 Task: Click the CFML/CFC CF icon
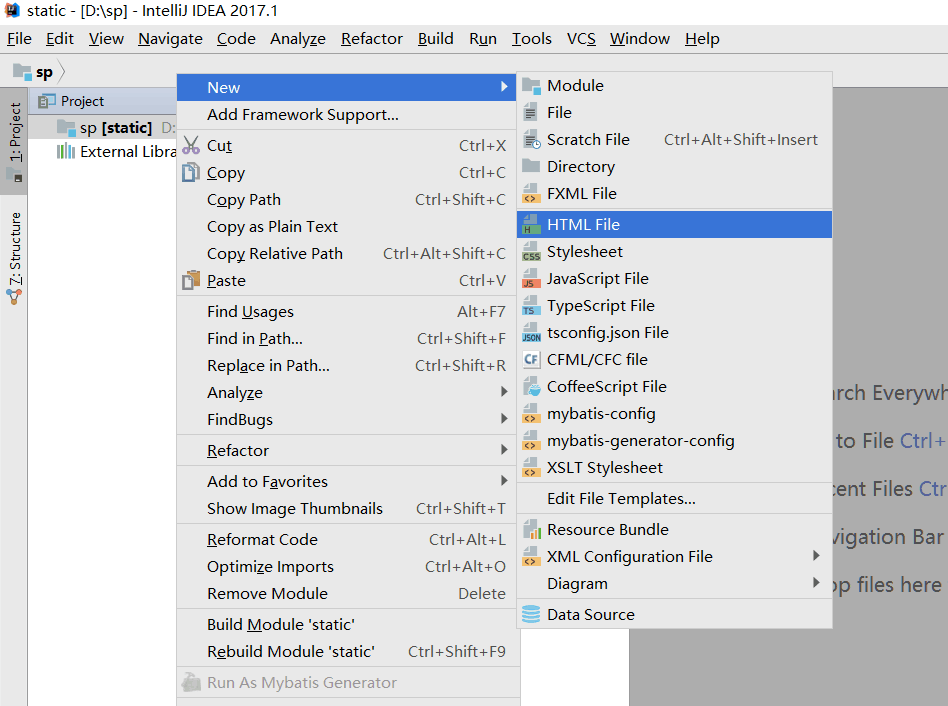point(531,360)
